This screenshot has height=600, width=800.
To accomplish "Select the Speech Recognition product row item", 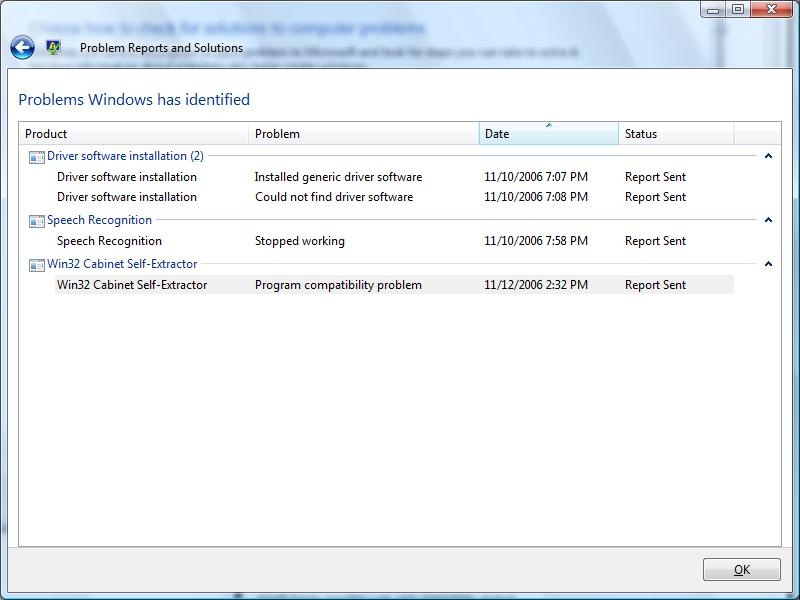I will pos(109,241).
